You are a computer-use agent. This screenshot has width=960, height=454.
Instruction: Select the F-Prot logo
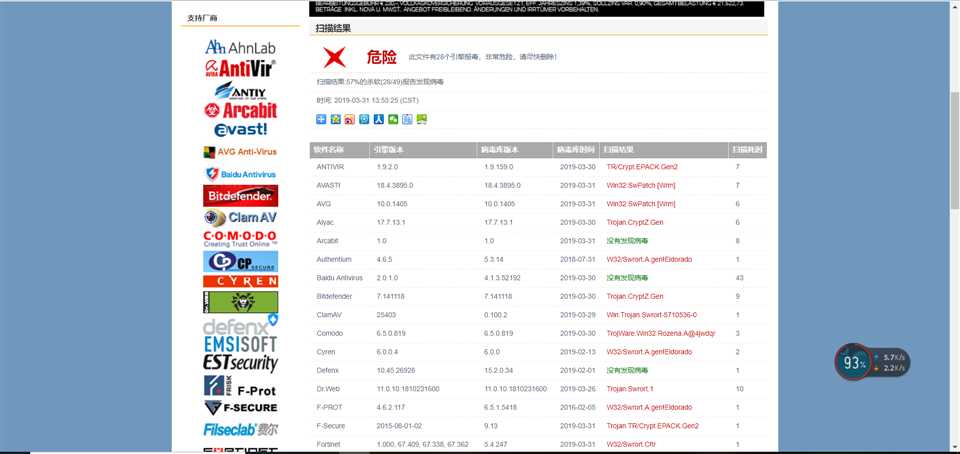(x=241, y=386)
